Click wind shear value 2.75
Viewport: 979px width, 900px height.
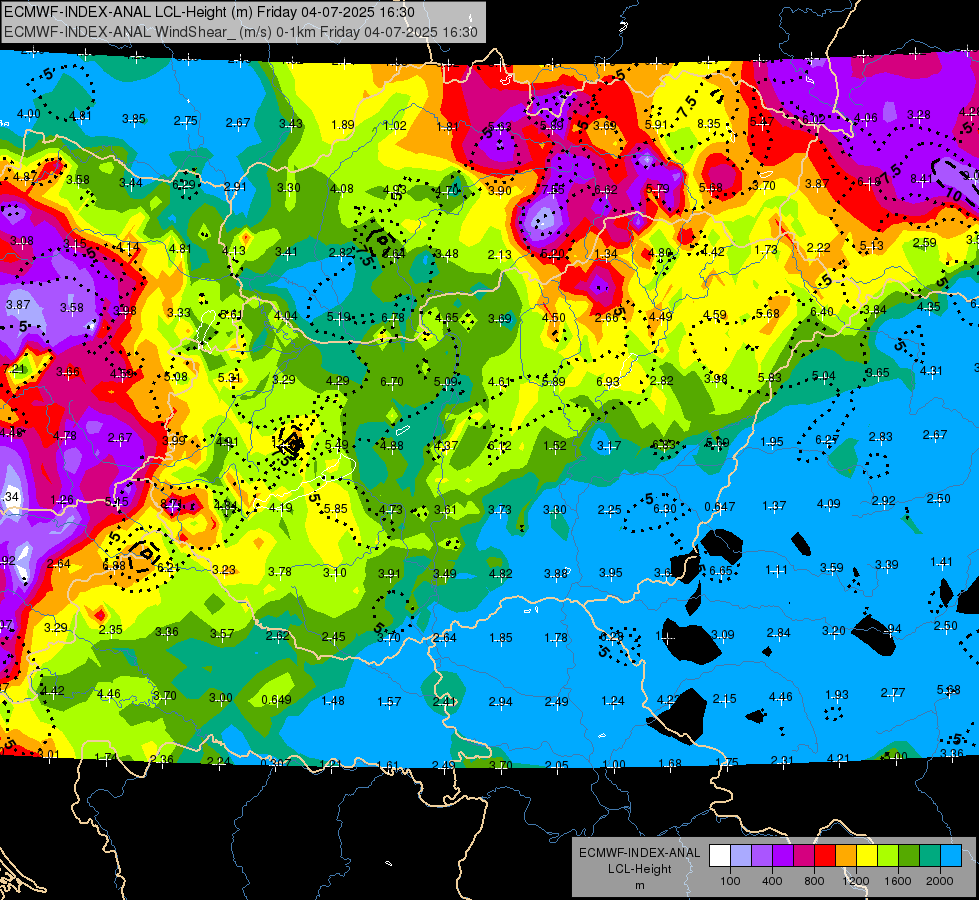click(185, 121)
